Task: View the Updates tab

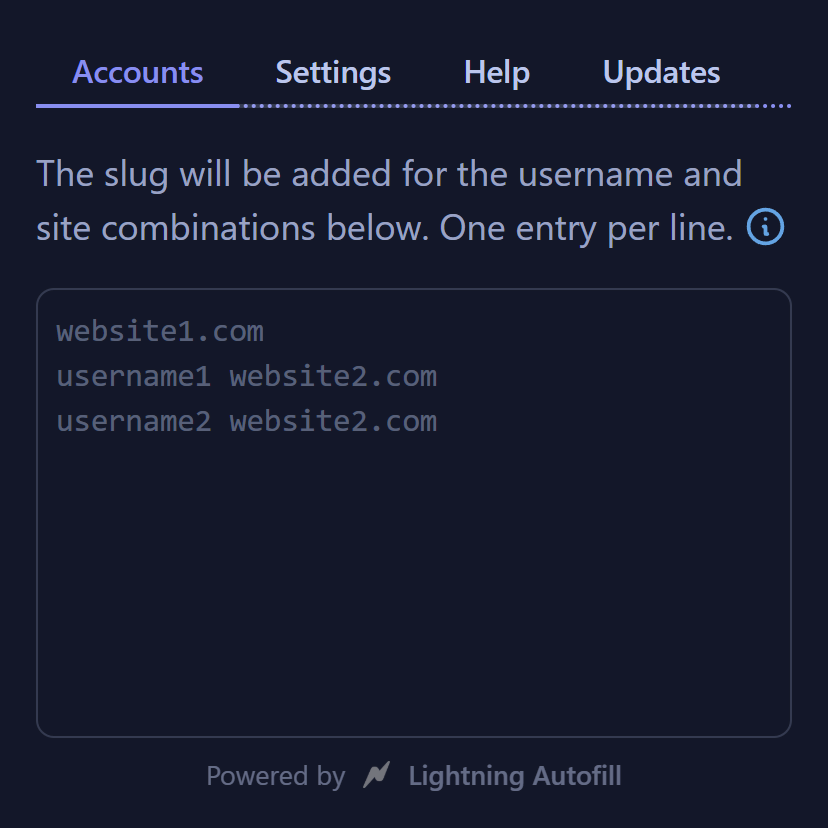Action: pos(660,71)
